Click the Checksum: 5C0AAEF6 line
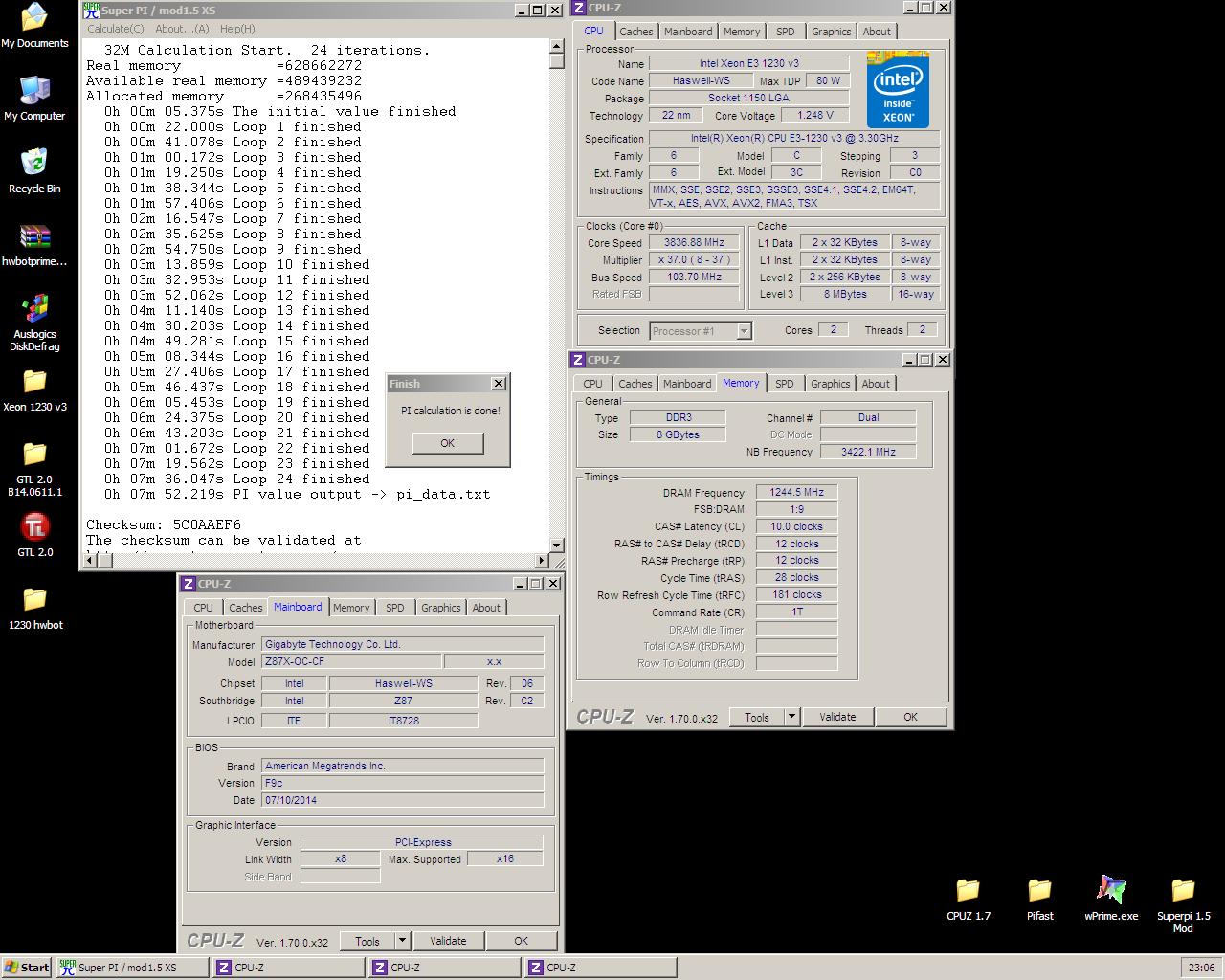The image size is (1225, 980). point(164,524)
